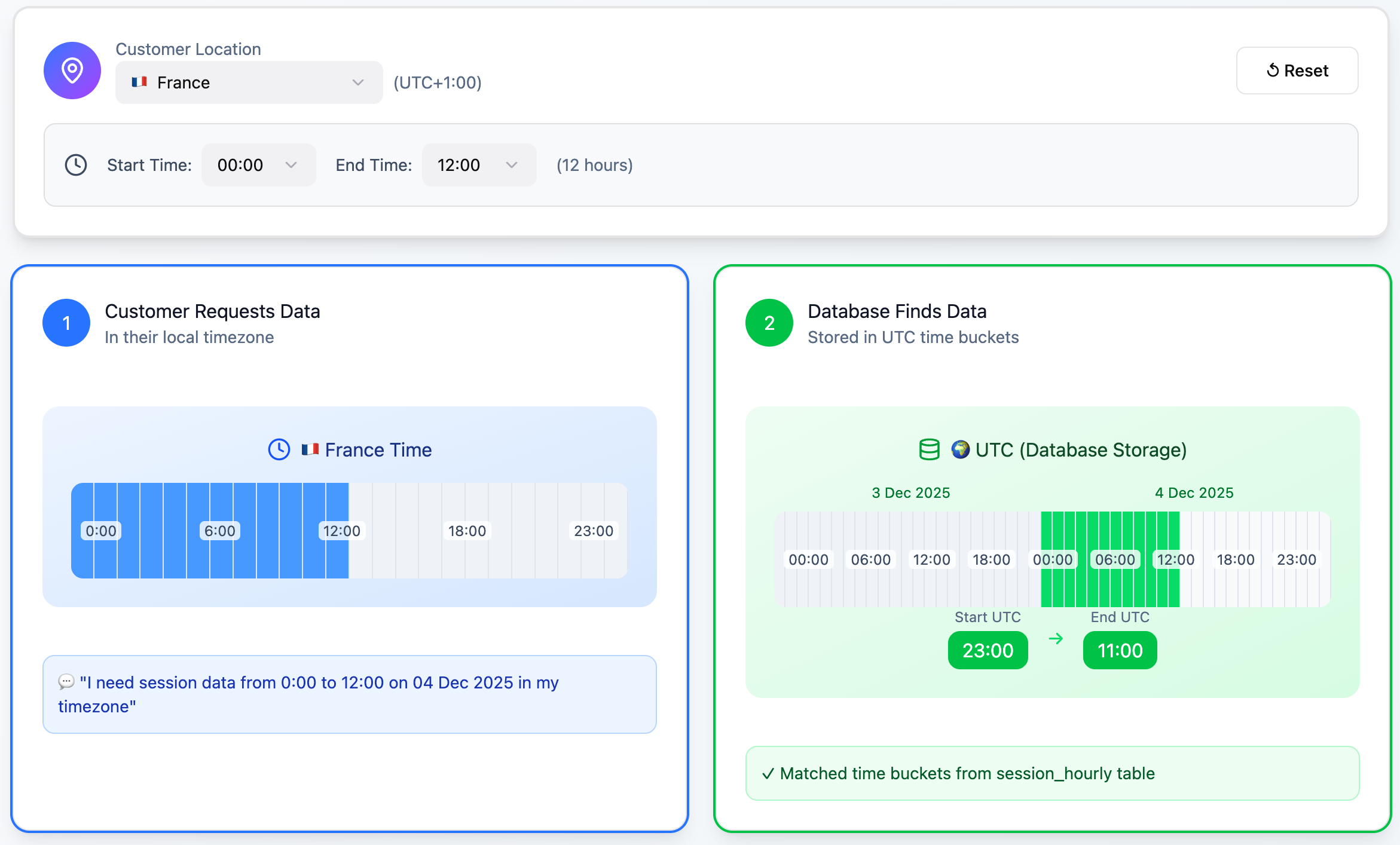Viewport: 1400px width, 845px height.
Task: Click the Reset button
Action: click(1297, 71)
